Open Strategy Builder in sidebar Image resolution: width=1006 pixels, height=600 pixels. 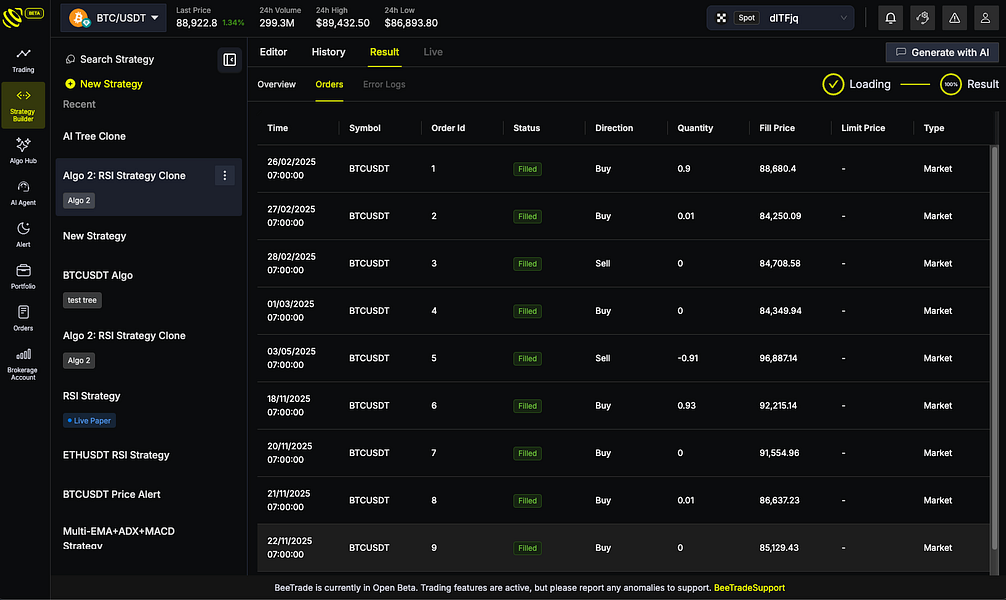[23, 105]
